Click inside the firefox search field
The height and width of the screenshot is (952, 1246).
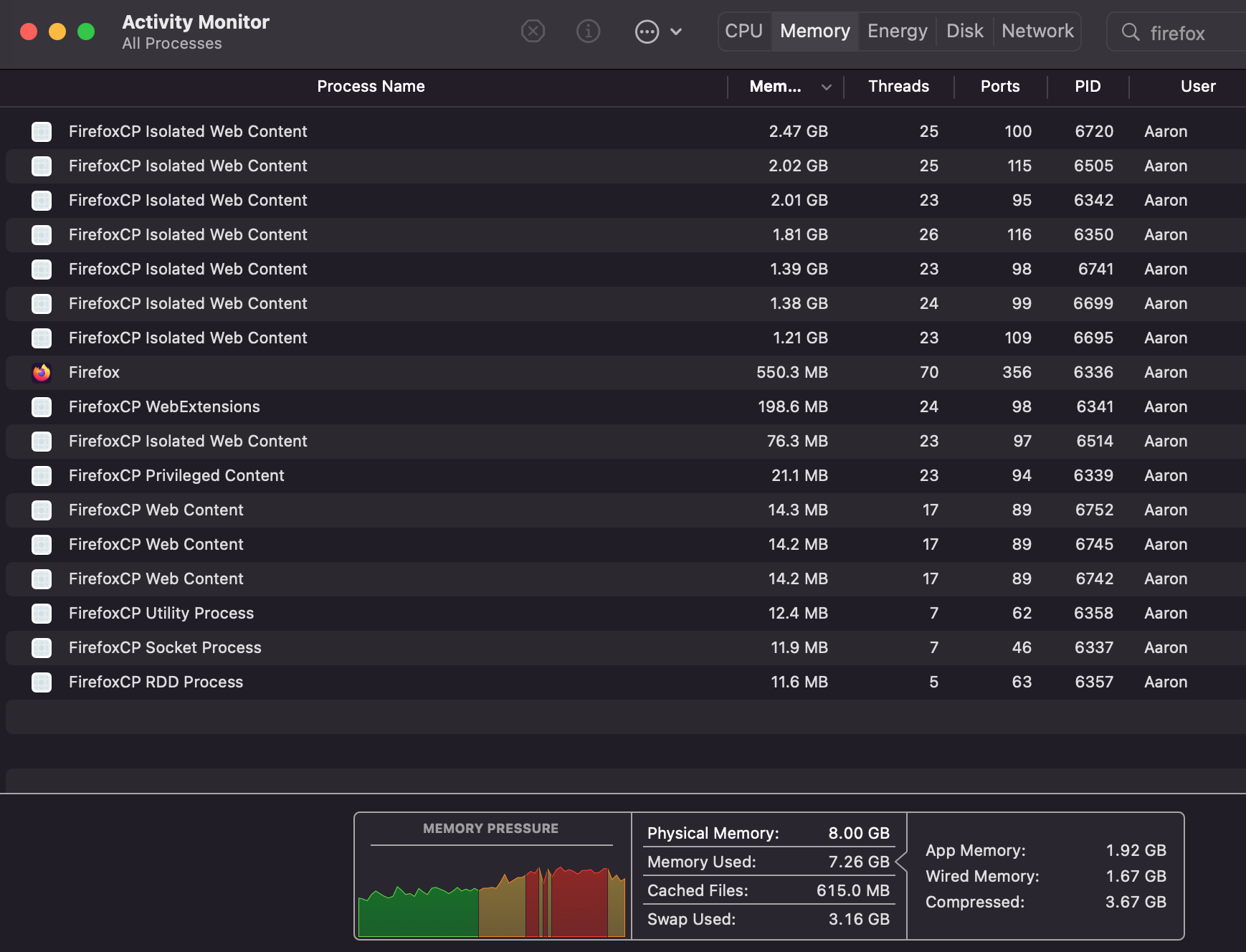[1183, 32]
